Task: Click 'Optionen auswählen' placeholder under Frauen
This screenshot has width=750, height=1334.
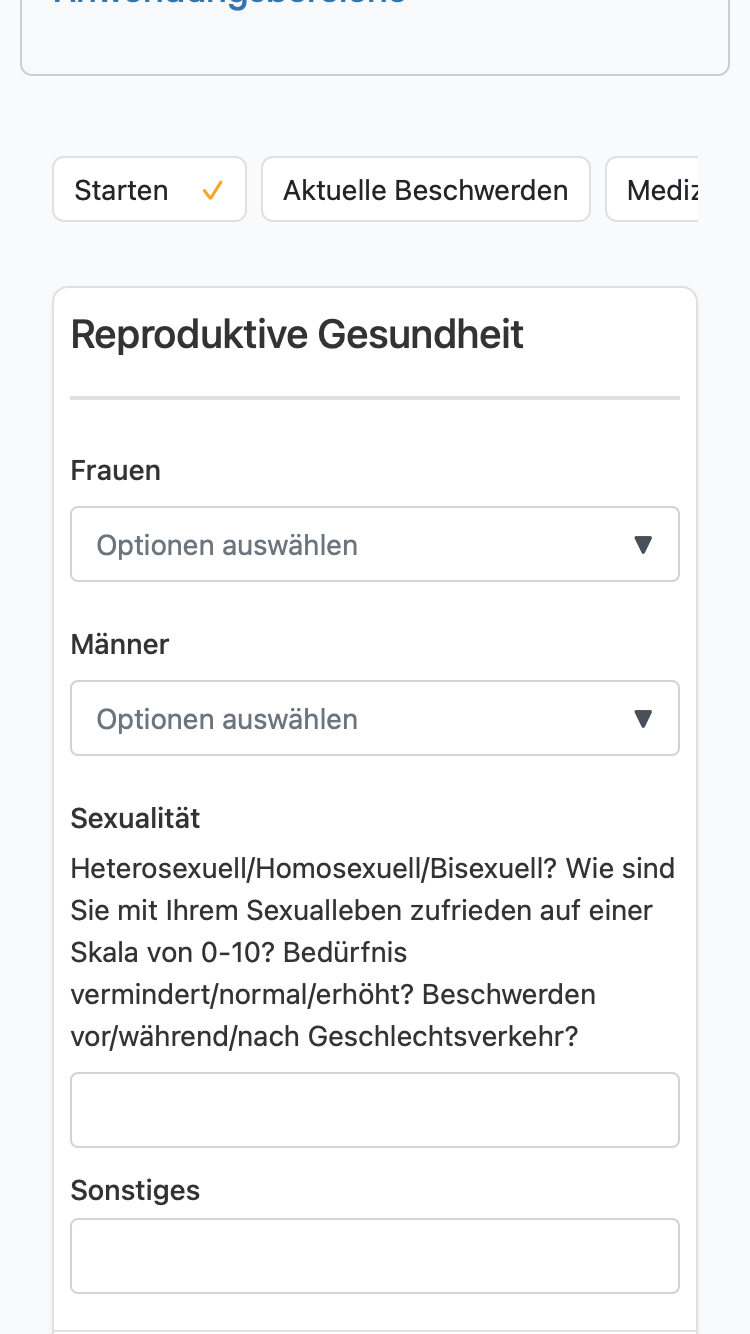Action: coord(227,545)
